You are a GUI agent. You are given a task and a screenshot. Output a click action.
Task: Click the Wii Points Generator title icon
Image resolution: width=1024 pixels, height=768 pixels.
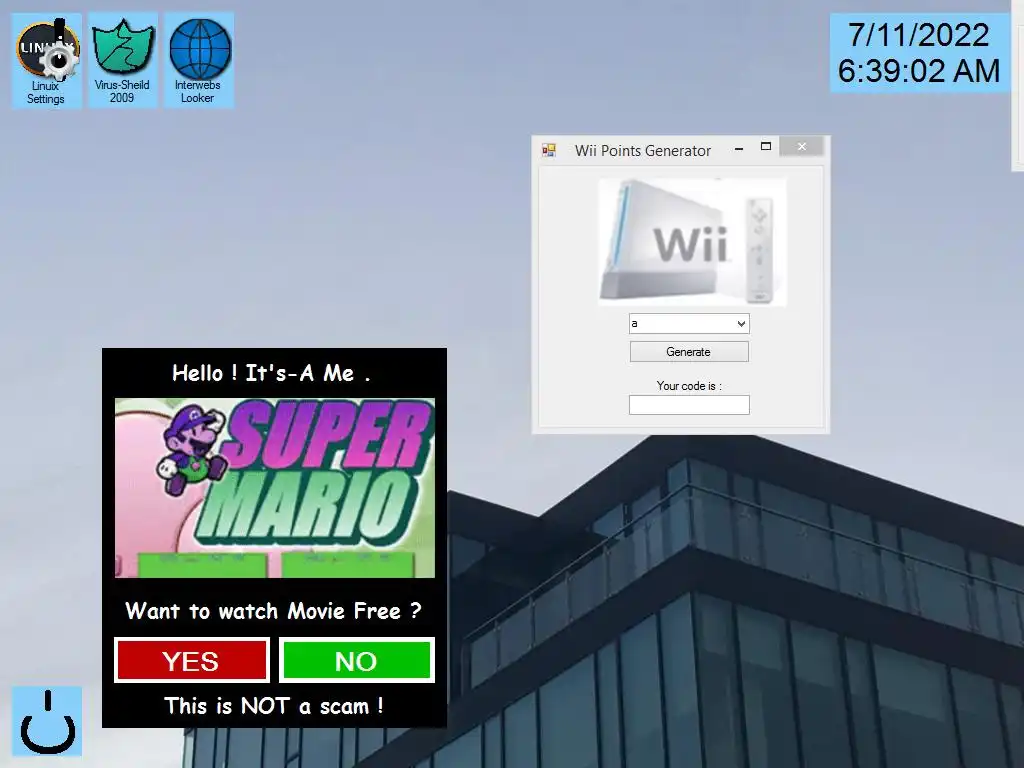pyautogui.click(x=549, y=151)
